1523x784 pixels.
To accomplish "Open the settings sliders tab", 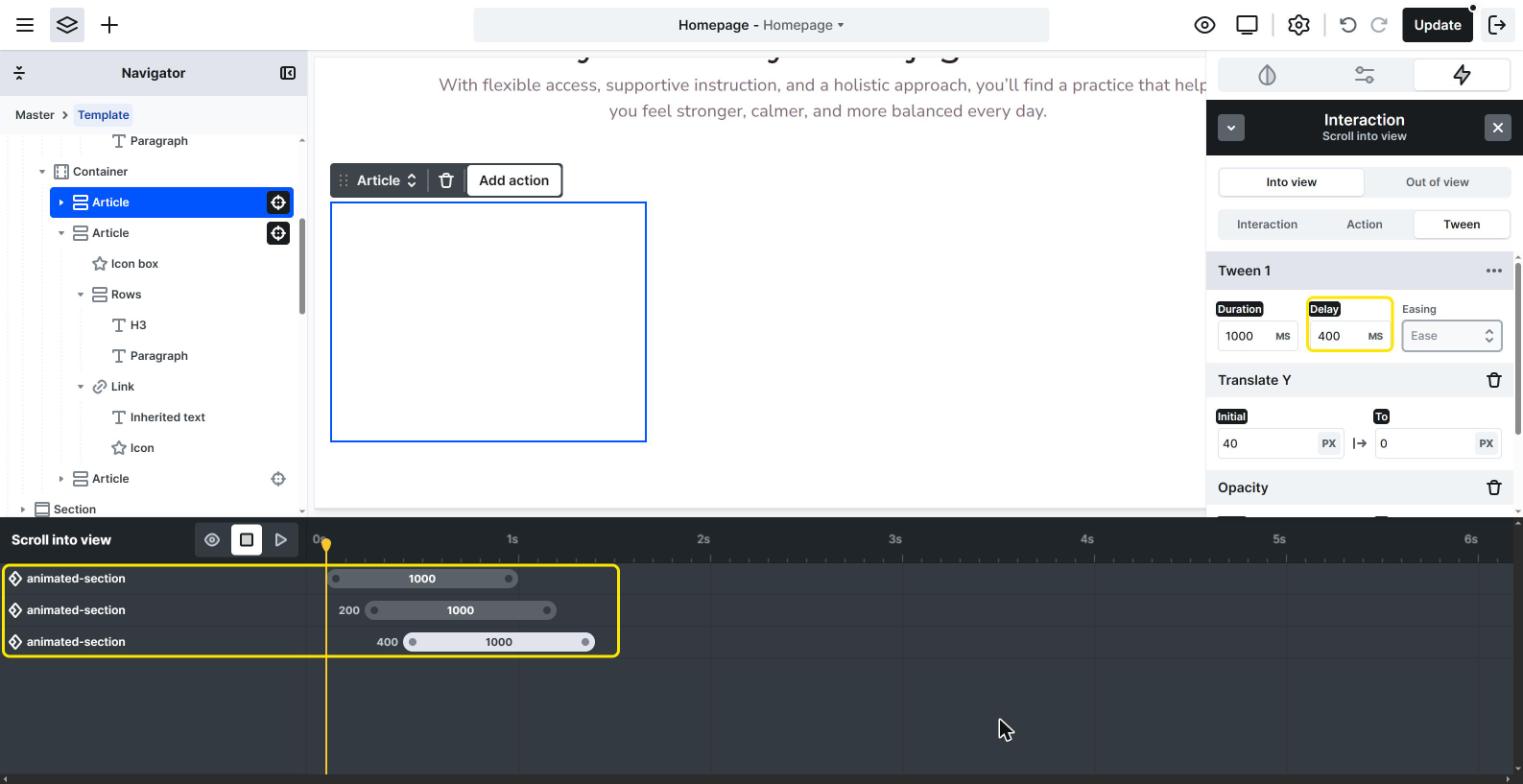I will (1364, 75).
